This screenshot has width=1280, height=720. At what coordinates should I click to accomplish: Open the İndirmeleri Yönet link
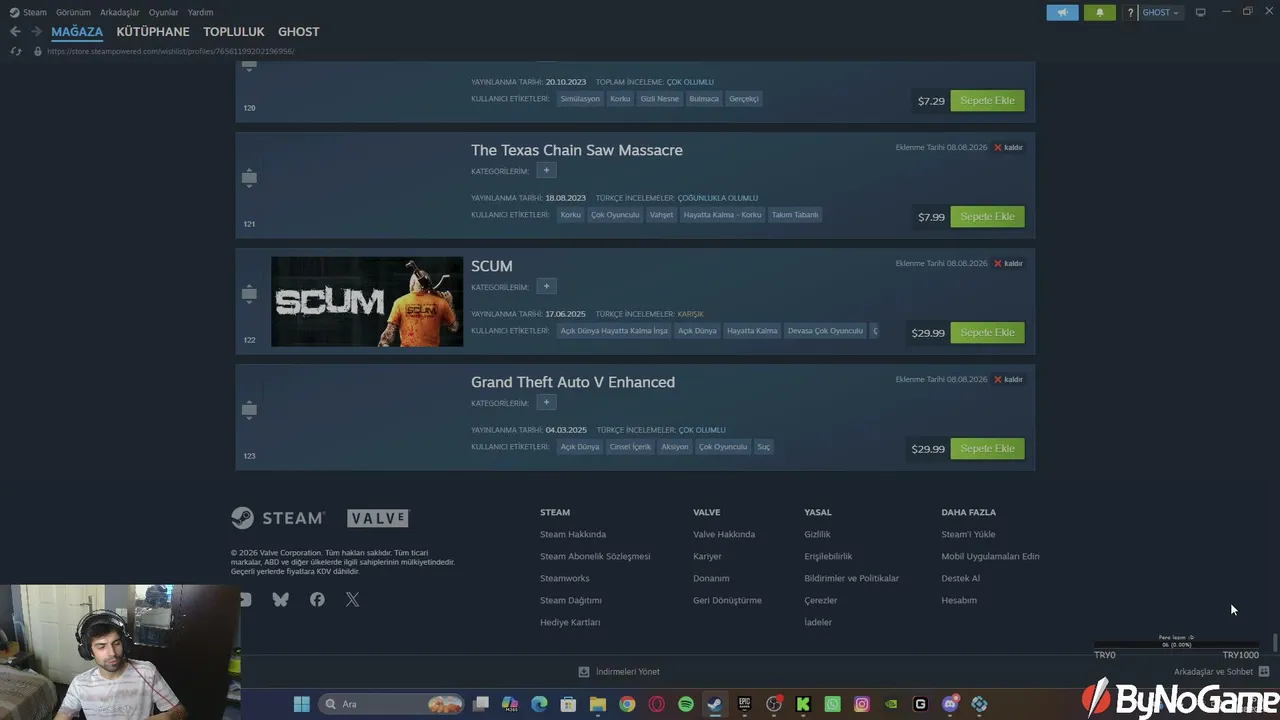pos(627,672)
